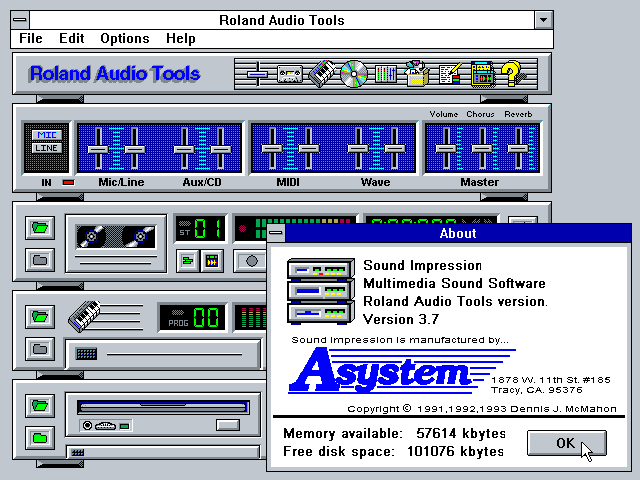This screenshot has height=480, width=640.
Task: Click the red IN indicator light
Action: click(68, 182)
